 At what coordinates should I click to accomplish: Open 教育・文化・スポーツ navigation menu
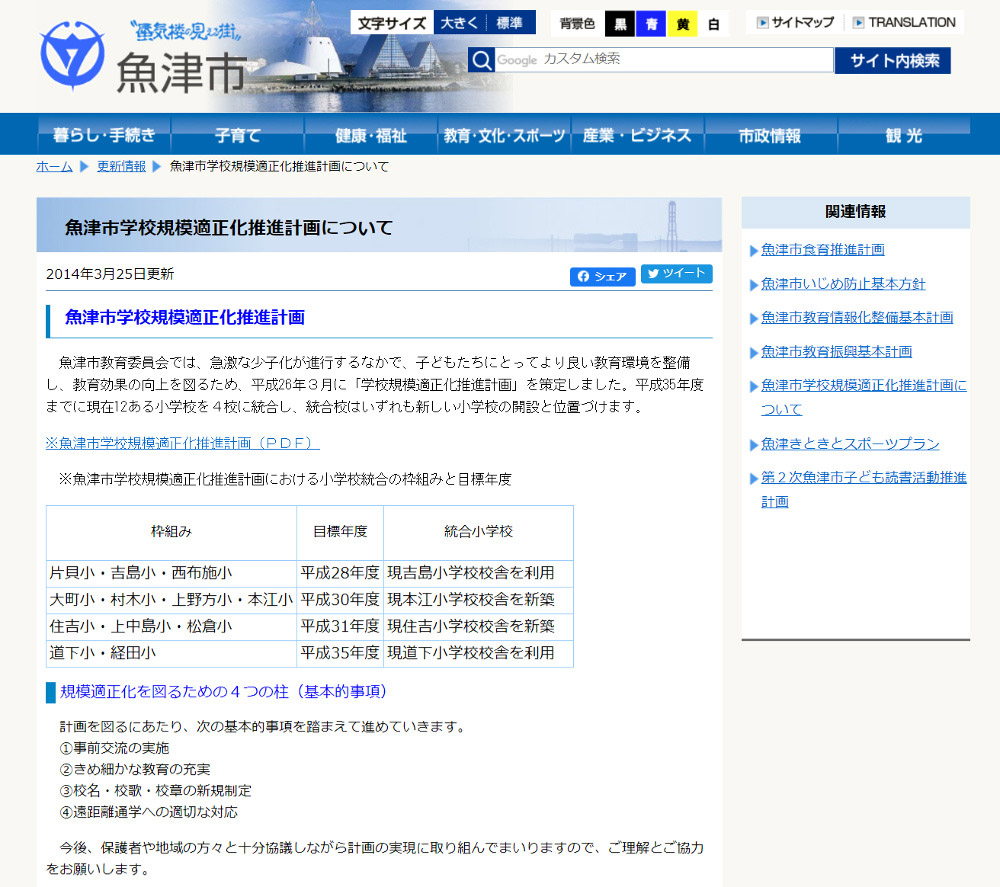504,135
